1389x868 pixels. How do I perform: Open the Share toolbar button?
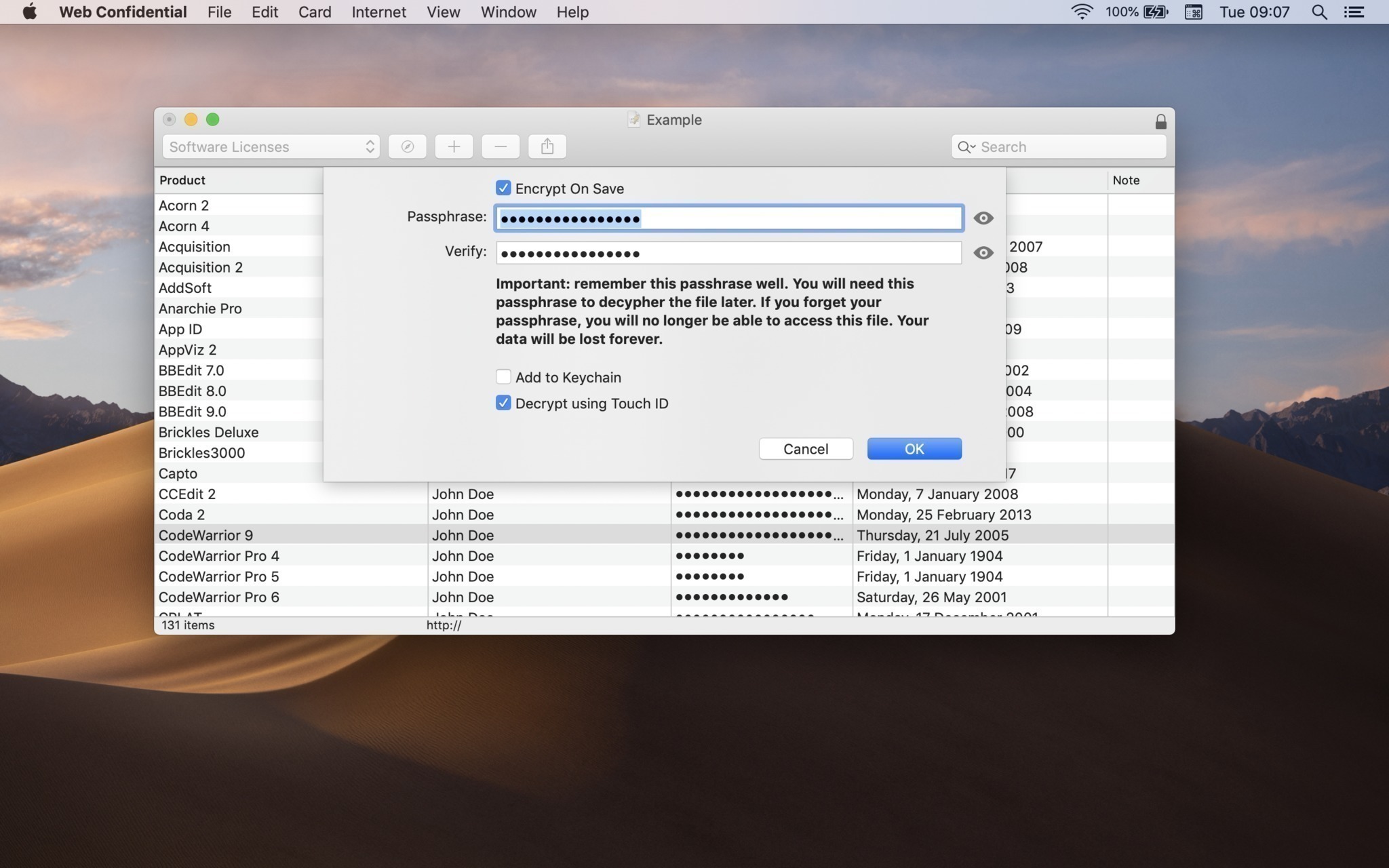pos(547,146)
